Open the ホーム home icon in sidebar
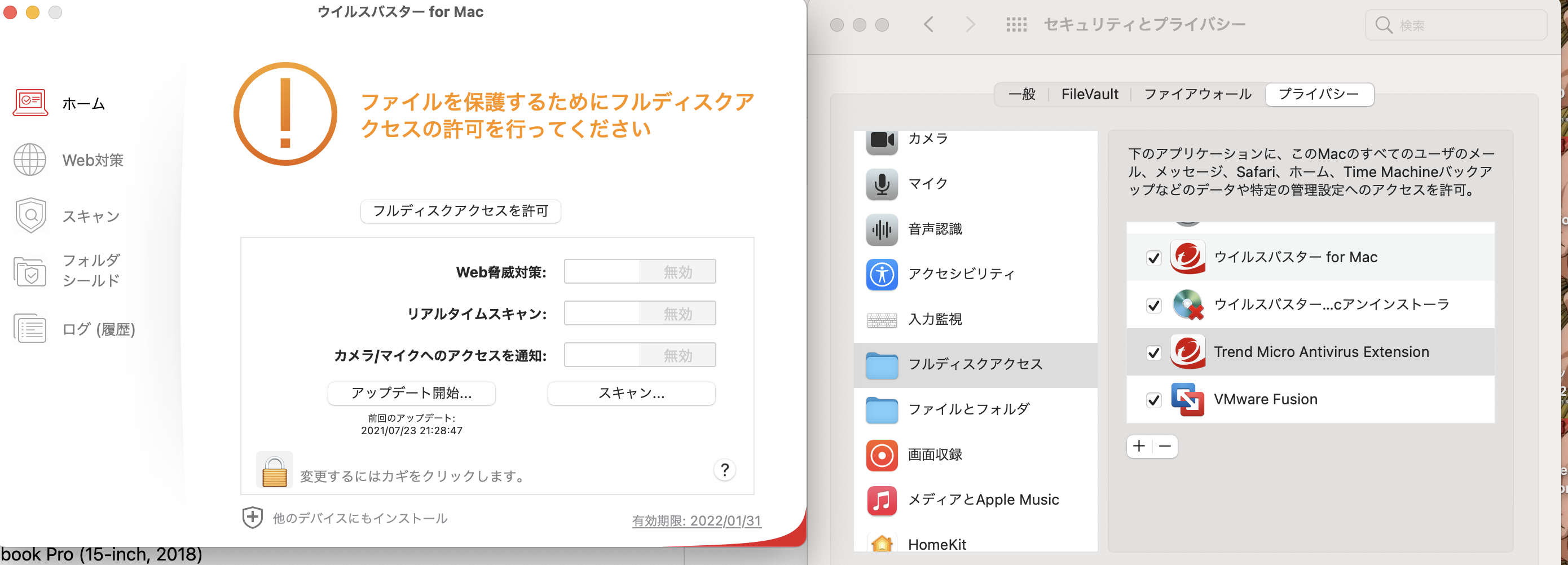The width and height of the screenshot is (1568, 565). point(30,103)
